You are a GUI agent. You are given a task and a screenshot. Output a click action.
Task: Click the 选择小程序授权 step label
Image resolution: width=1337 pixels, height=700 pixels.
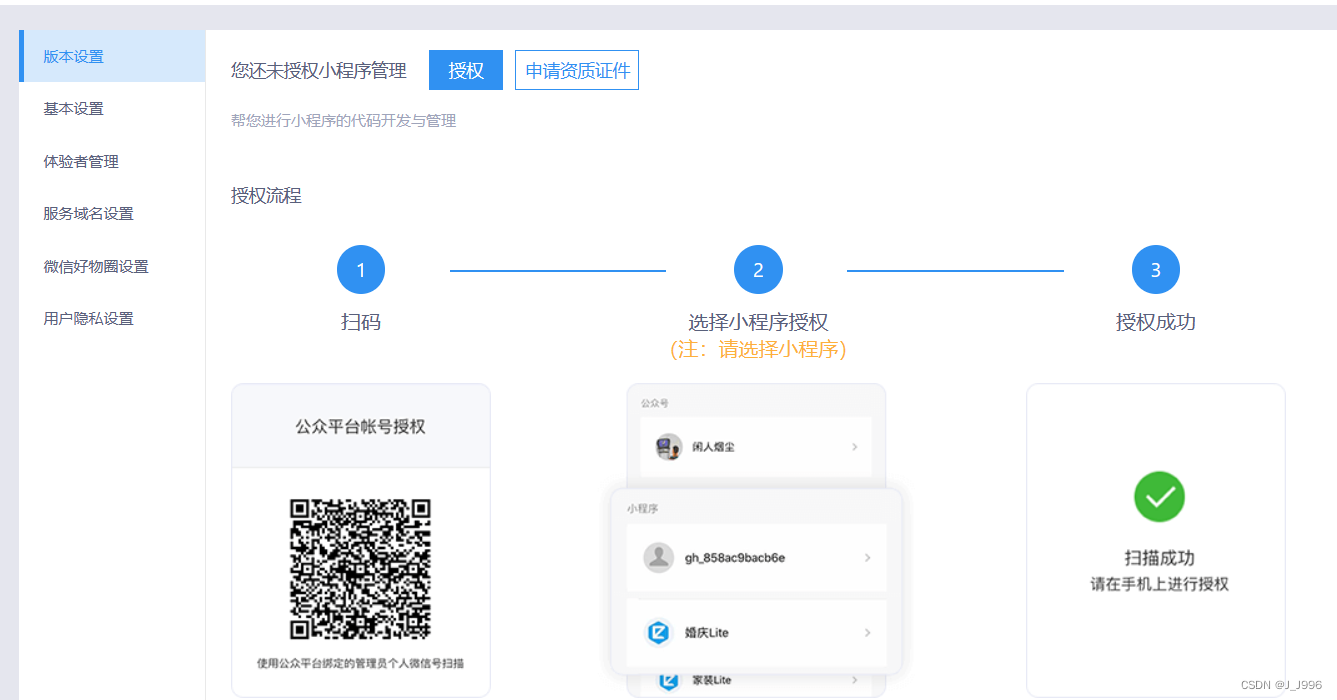coord(758,322)
